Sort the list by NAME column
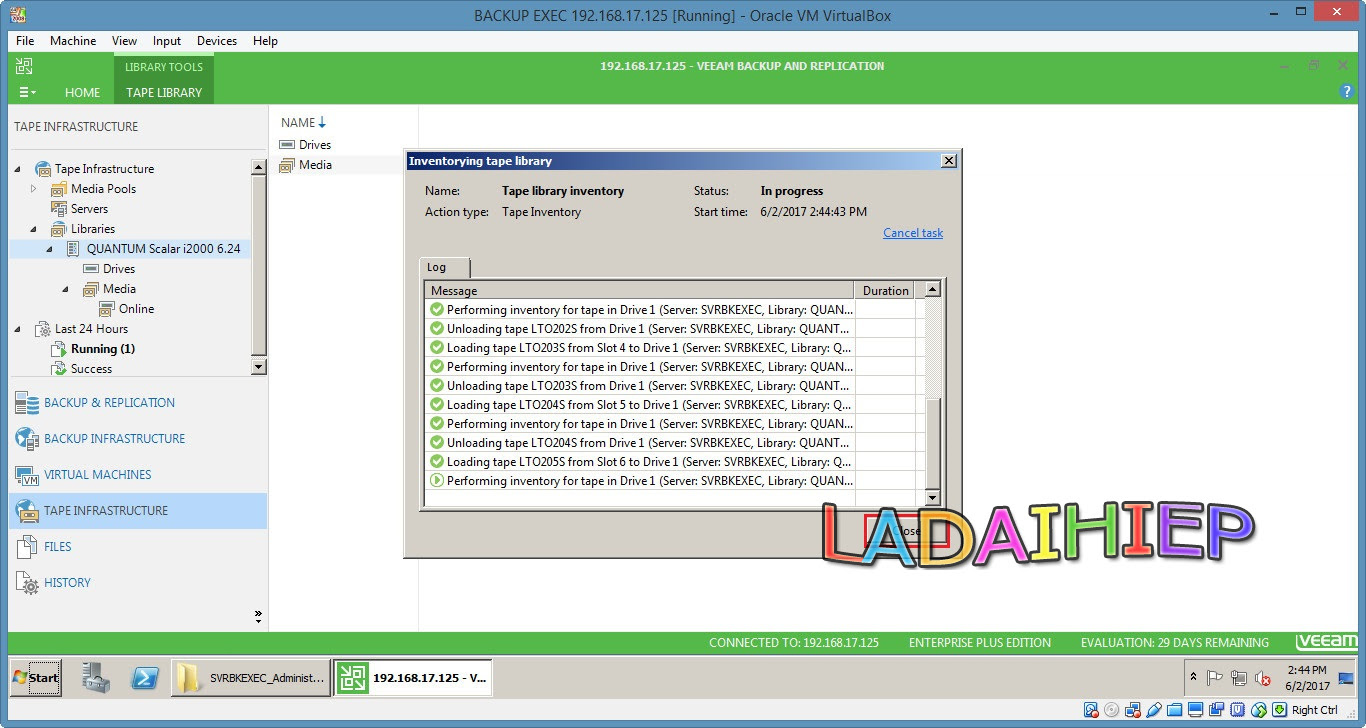The height and width of the screenshot is (728, 1366). point(304,123)
